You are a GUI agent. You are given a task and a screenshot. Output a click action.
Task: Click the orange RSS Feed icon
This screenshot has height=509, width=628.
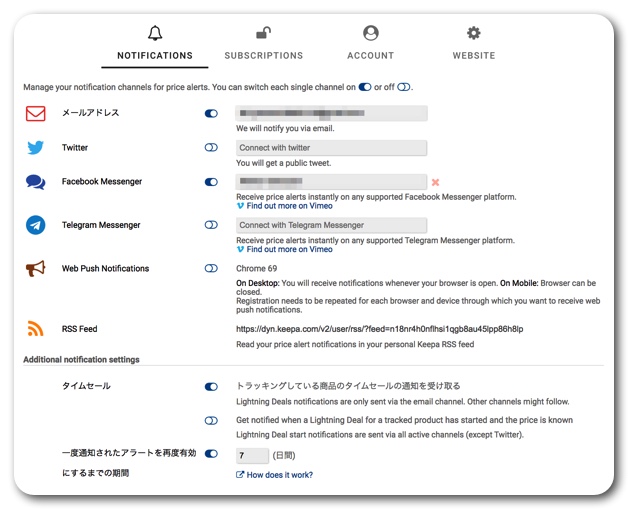click(x=36, y=329)
